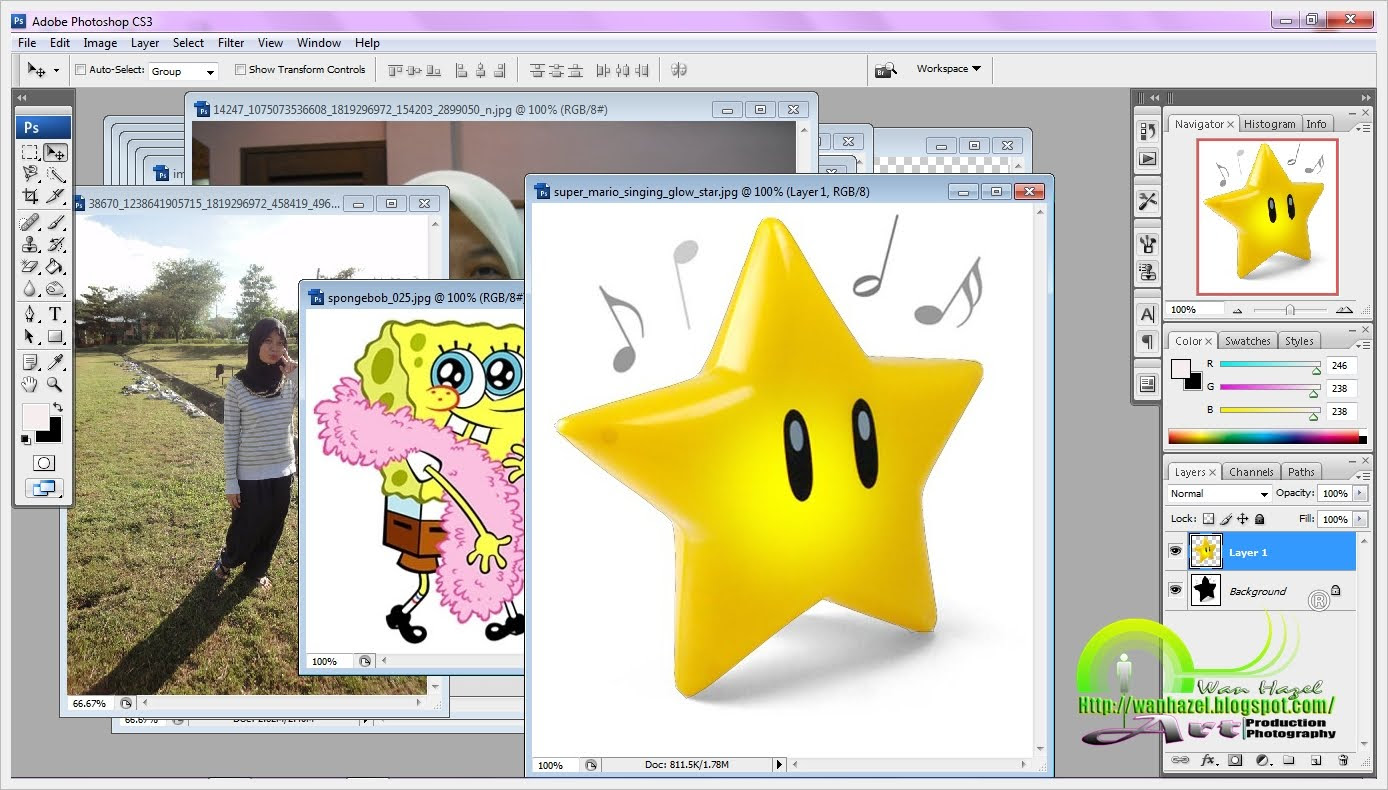Select the Lasso tool
This screenshot has height=790, width=1388.
pos(30,174)
